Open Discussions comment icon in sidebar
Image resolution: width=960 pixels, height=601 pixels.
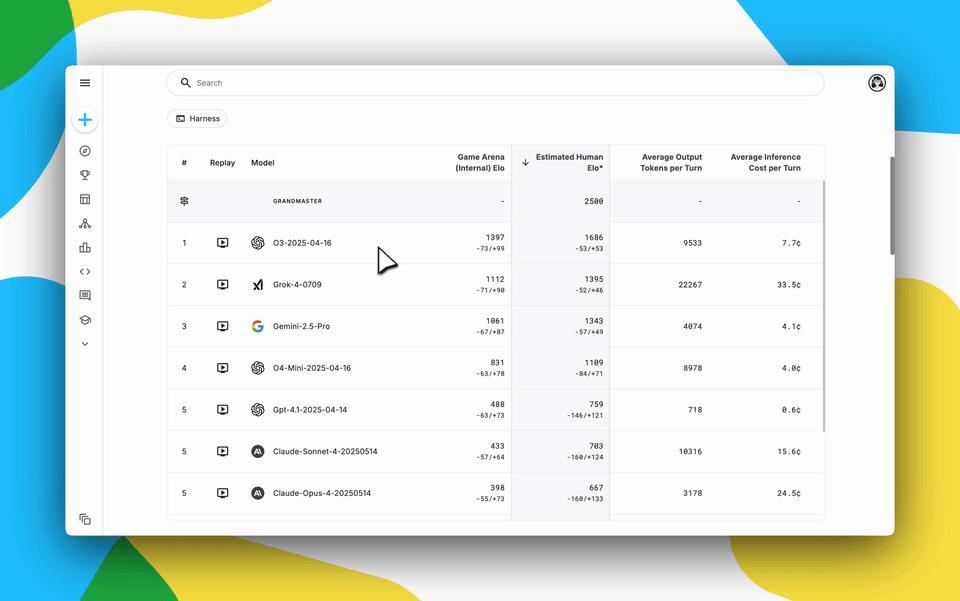pyautogui.click(x=85, y=296)
